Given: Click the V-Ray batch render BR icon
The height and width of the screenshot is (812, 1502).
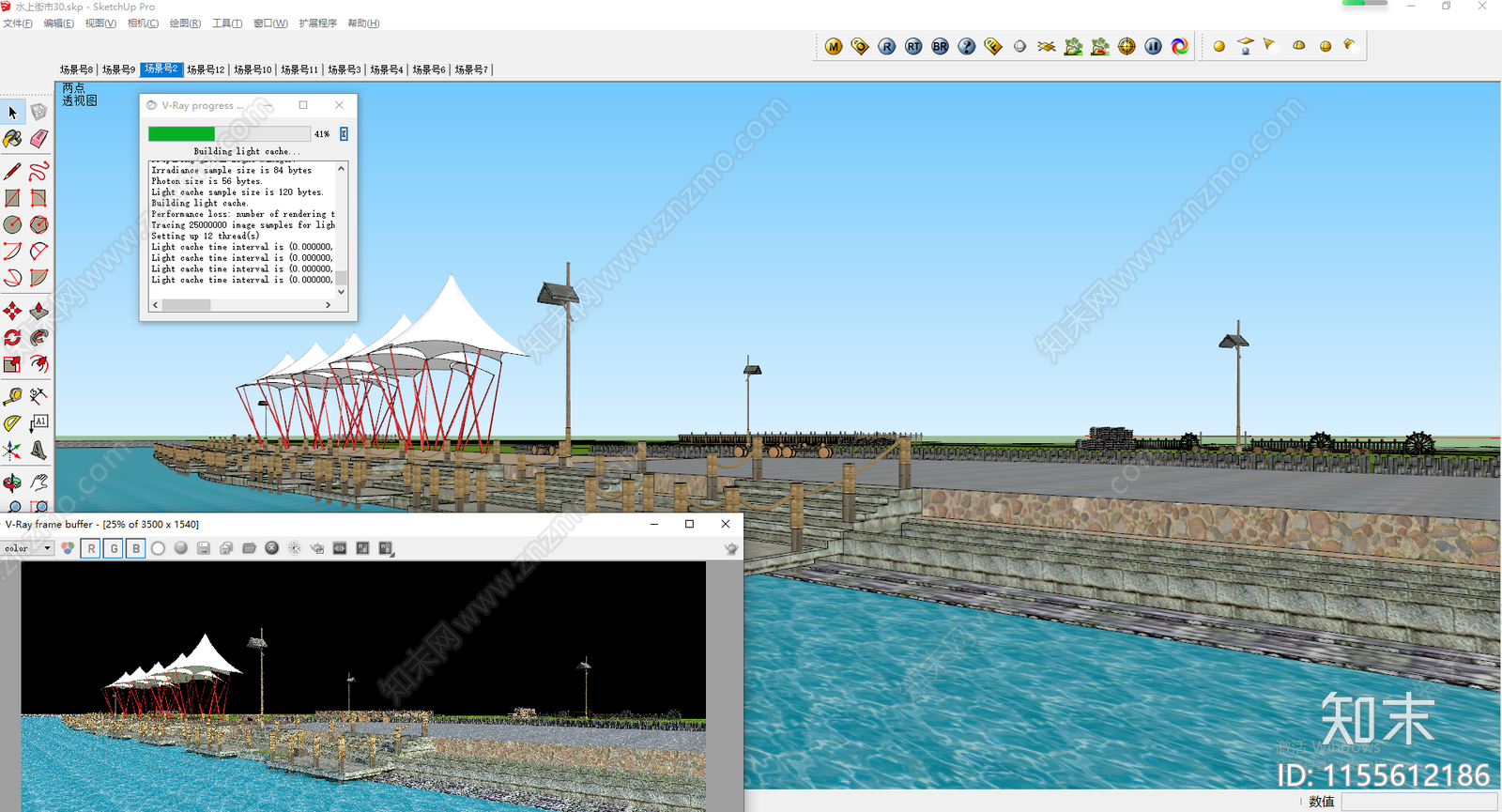Looking at the screenshot, I should (940, 46).
